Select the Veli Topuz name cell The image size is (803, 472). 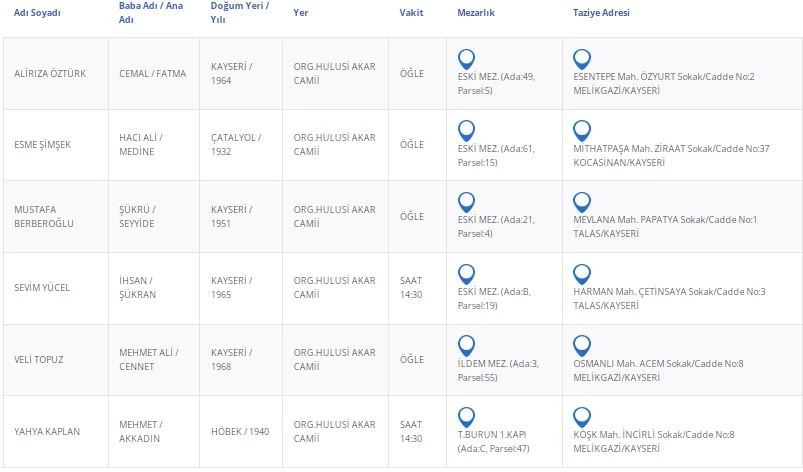[40, 360]
